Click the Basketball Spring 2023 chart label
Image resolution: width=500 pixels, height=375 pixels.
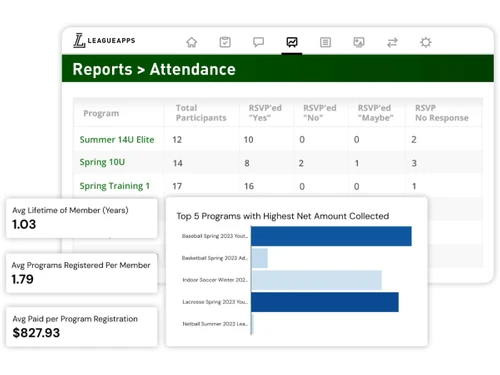click(x=215, y=258)
